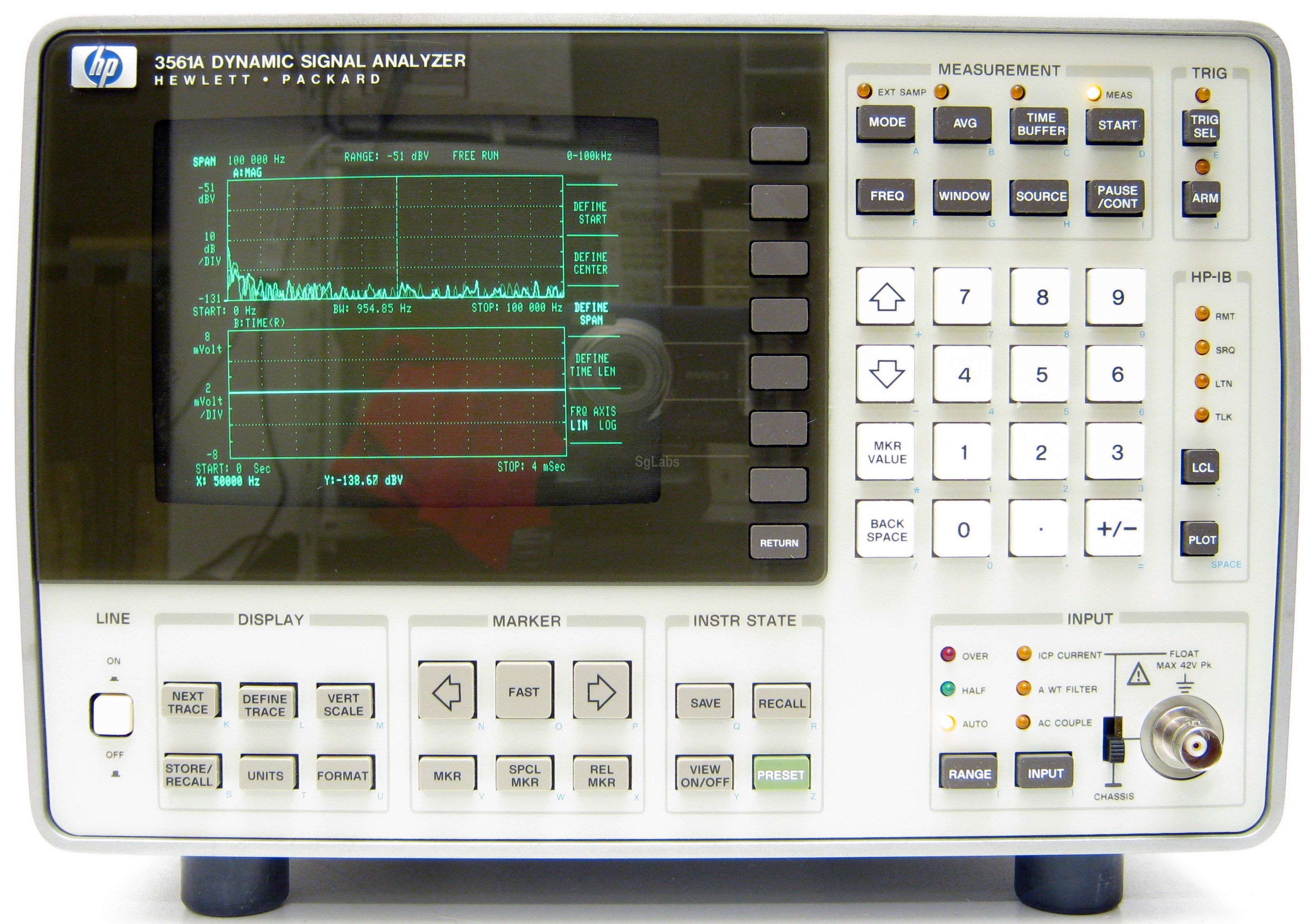The height and width of the screenshot is (924, 1316).
Task: Move marker right with the right arrow key
Action: pos(601,691)
